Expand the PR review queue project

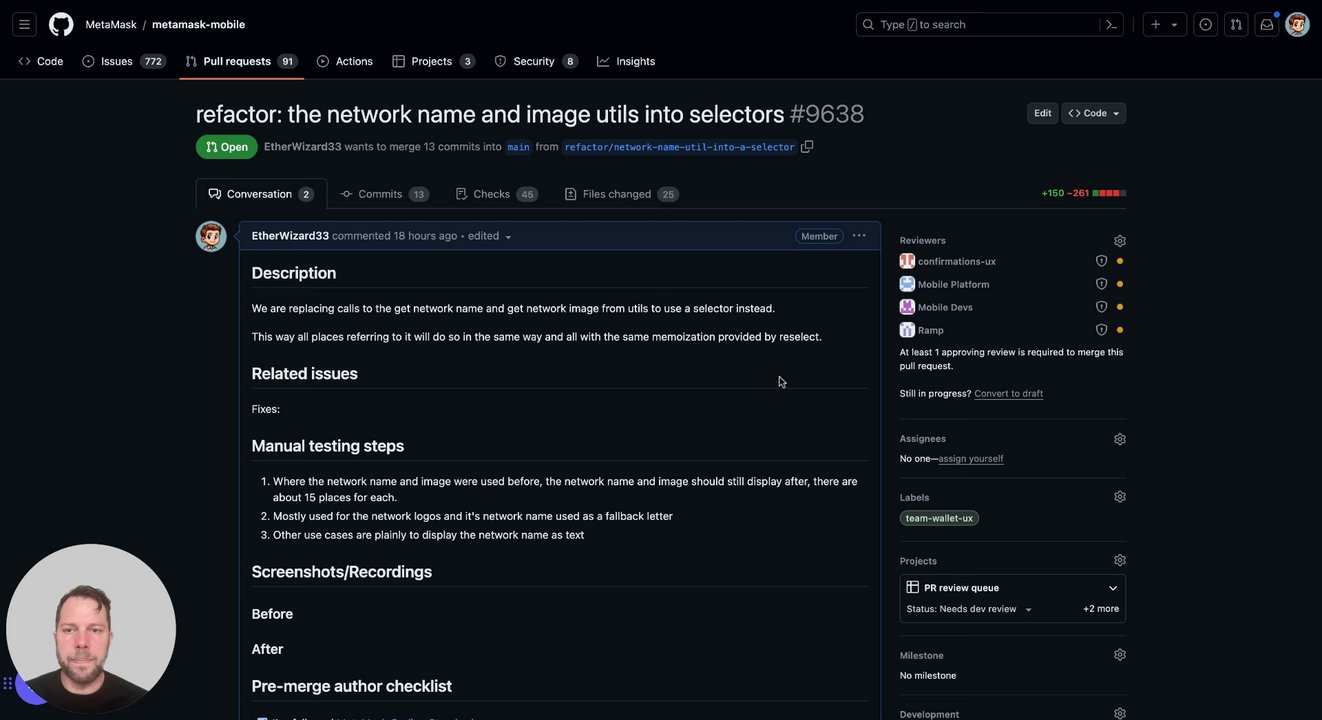(1113, 588)
